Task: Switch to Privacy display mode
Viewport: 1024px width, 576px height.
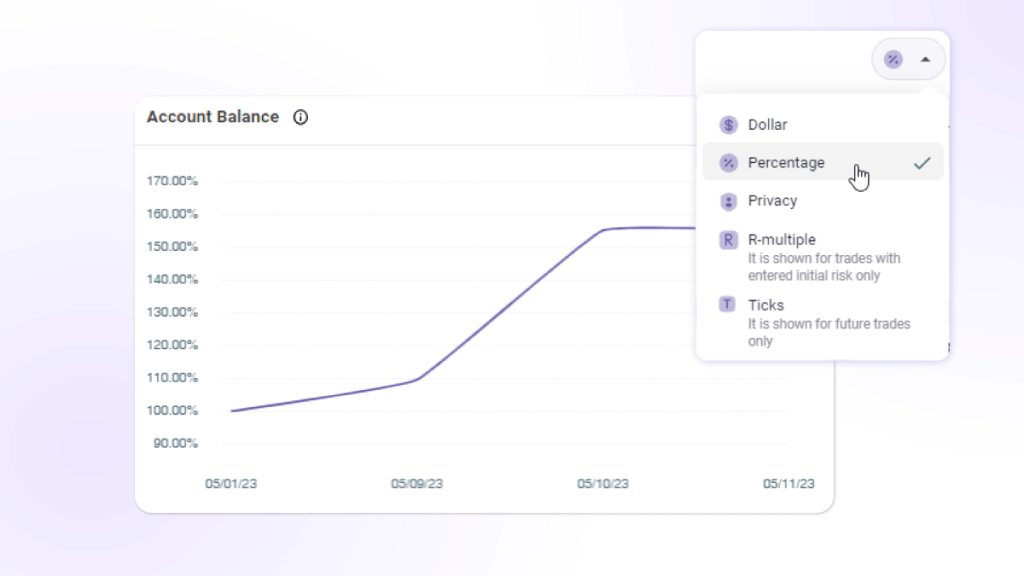Action: 773,201
